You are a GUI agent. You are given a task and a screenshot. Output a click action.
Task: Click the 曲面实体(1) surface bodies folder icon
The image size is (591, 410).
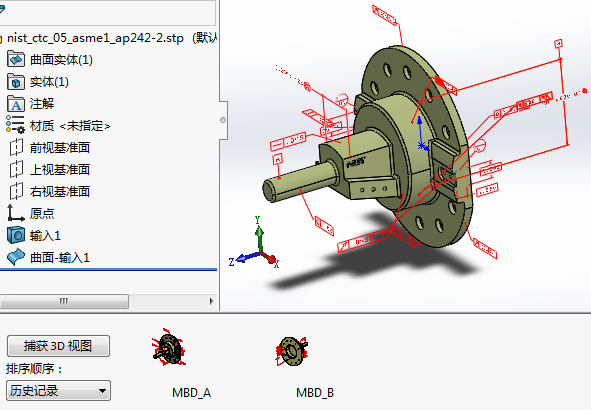(16, 60)
